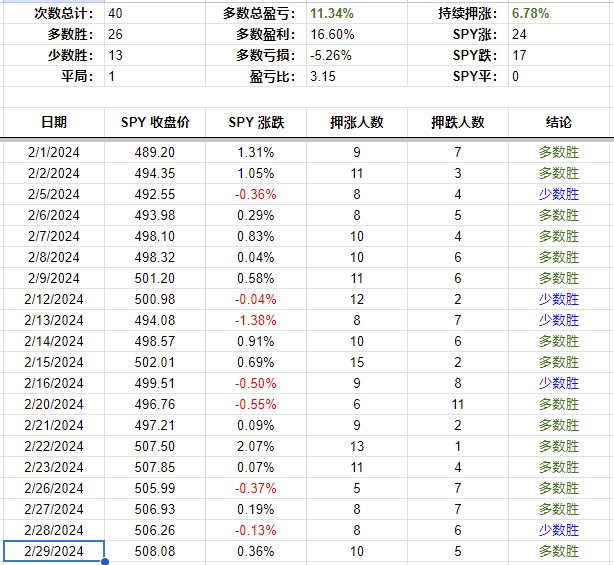Select closing price 489.20 cell
Screen dimensions: 614x565
155,152
